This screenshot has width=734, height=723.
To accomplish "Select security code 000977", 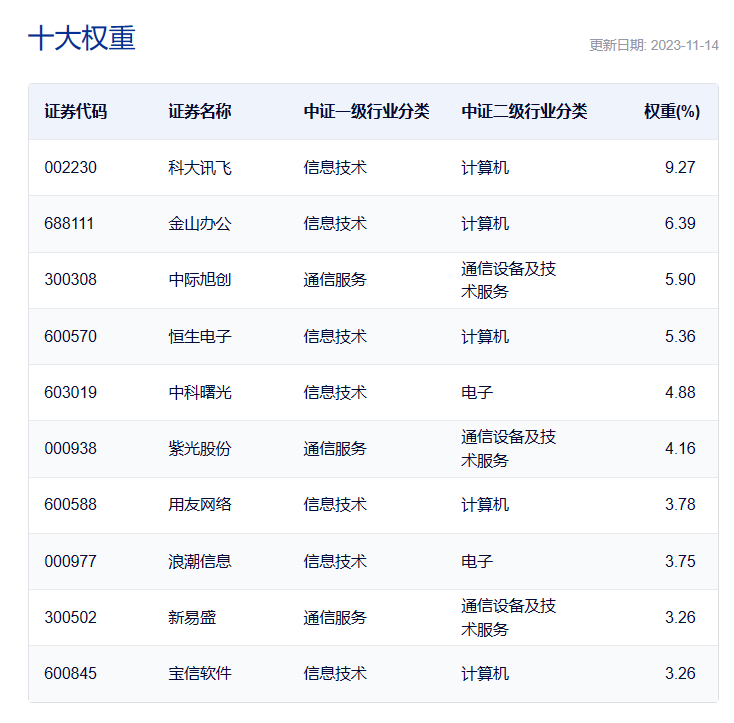I will tap(71, 561).
